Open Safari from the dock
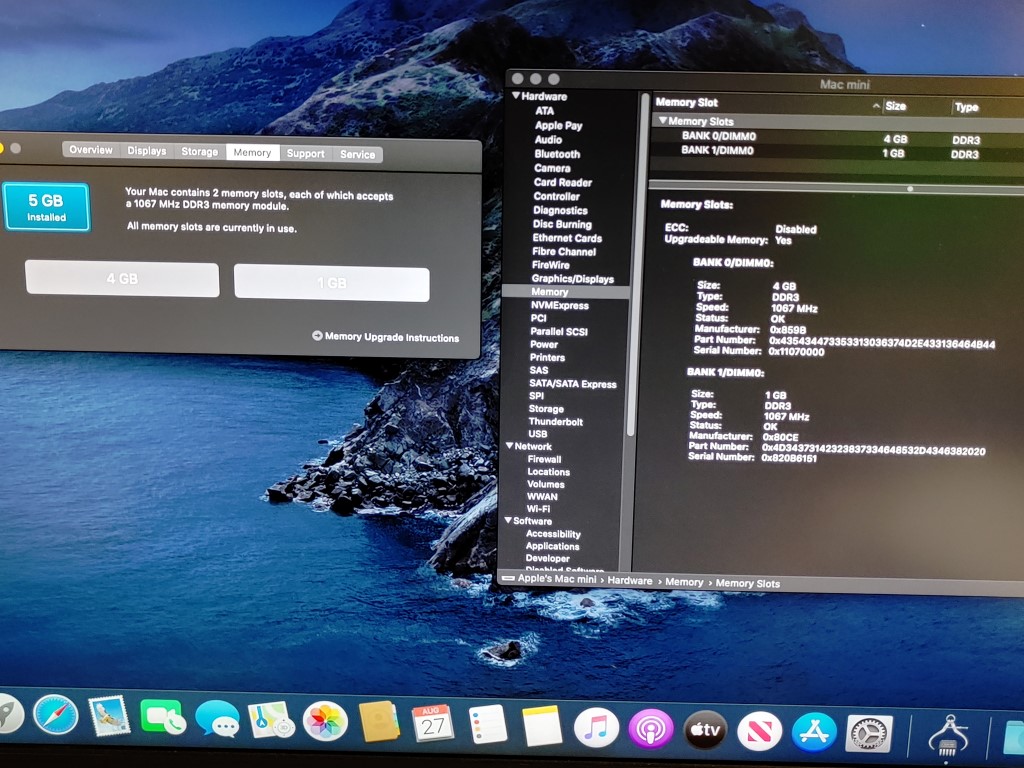This screenshot has width=1024, height=768. click(55, 714)
